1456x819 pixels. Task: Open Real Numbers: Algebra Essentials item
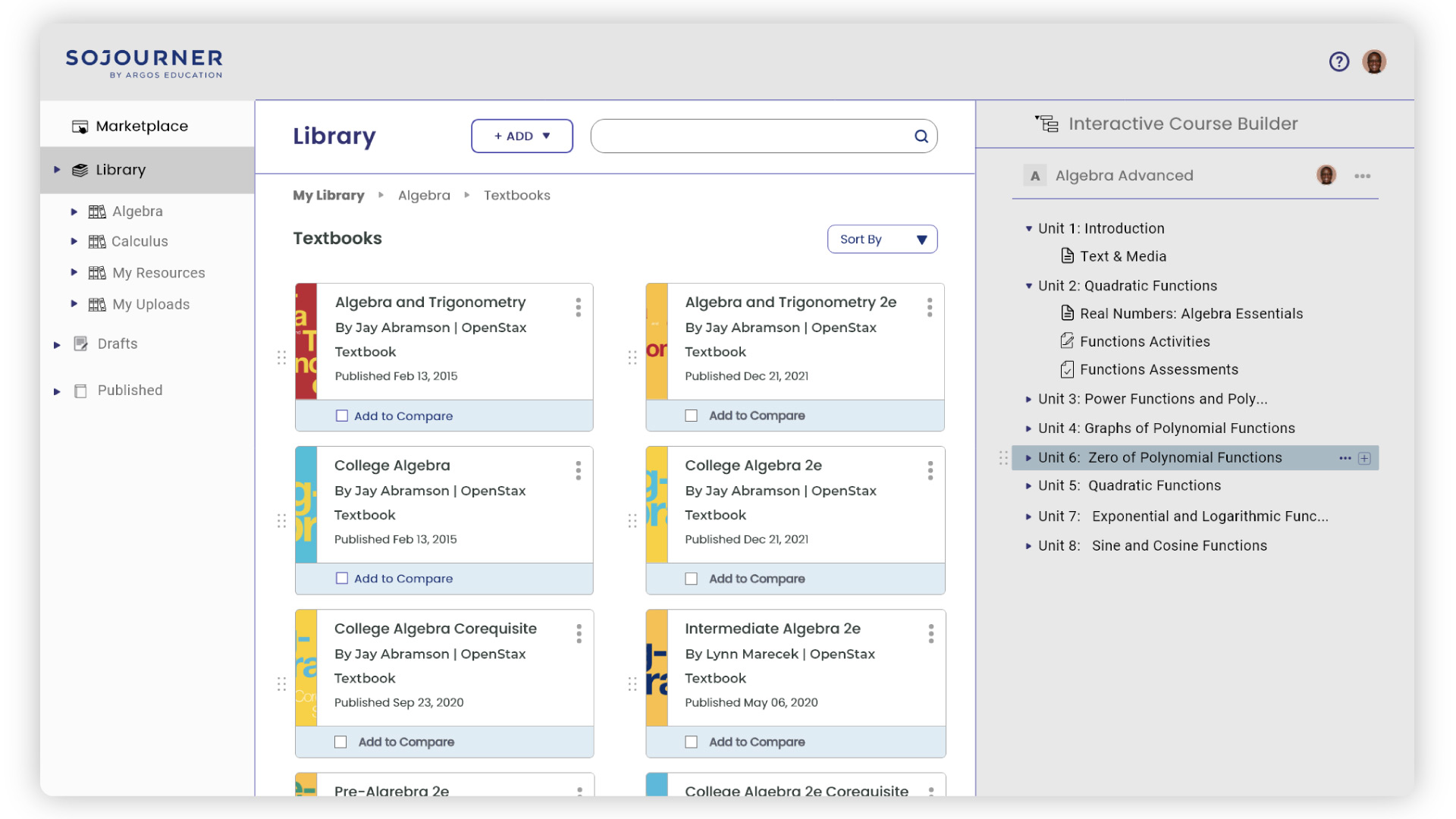pyautogui.click(x=1191, y=313)
